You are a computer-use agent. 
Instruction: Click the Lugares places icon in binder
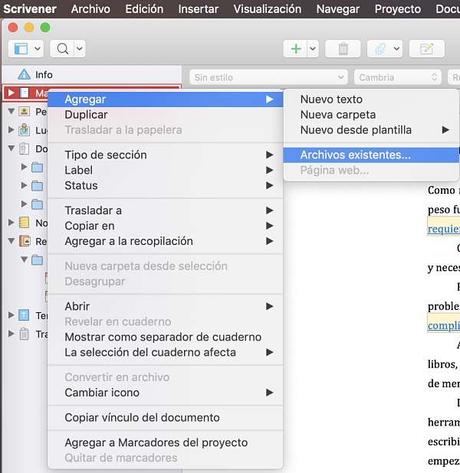(24, 130)
